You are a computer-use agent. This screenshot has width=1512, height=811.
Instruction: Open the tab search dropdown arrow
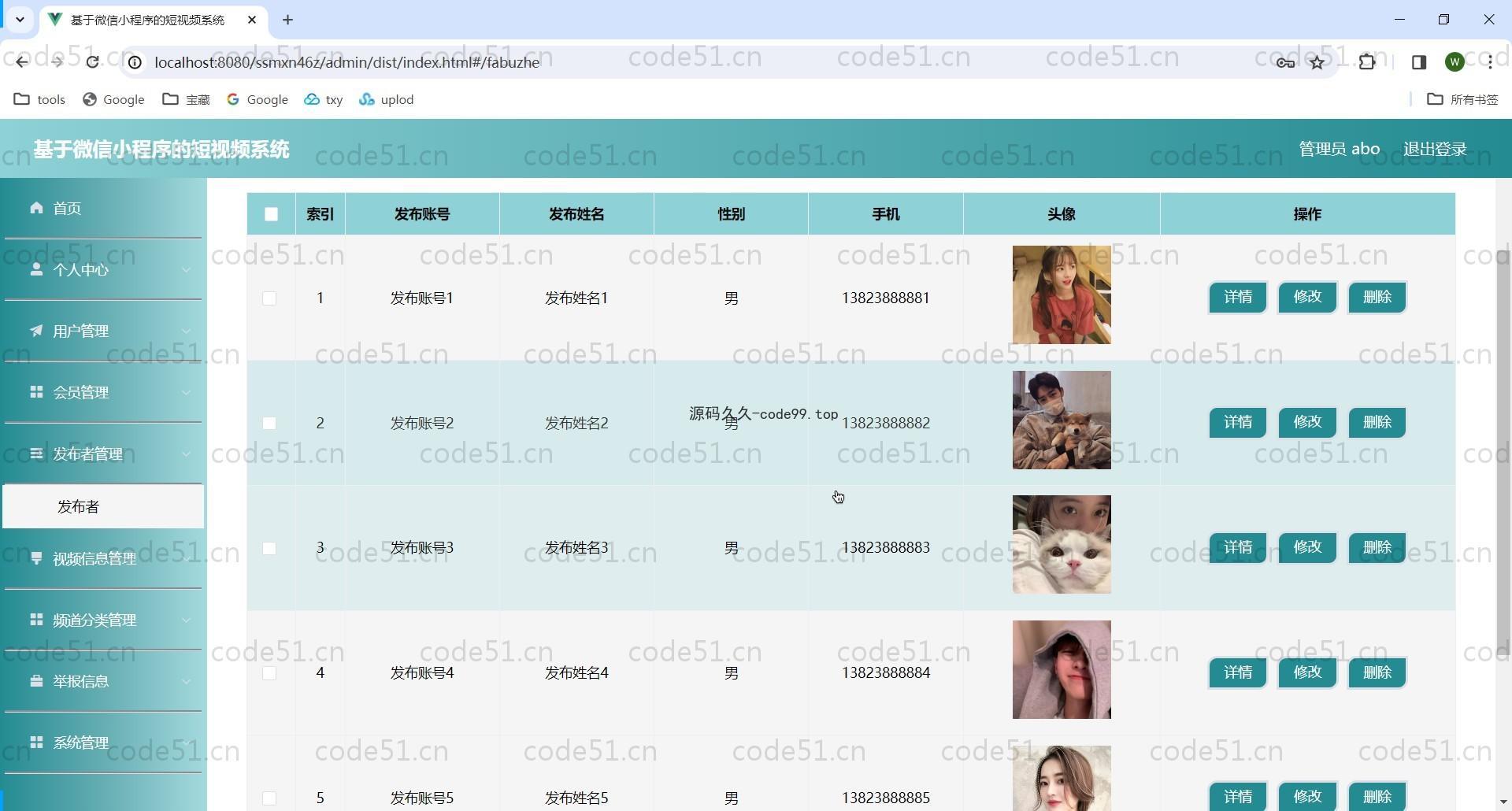point(20,20)
